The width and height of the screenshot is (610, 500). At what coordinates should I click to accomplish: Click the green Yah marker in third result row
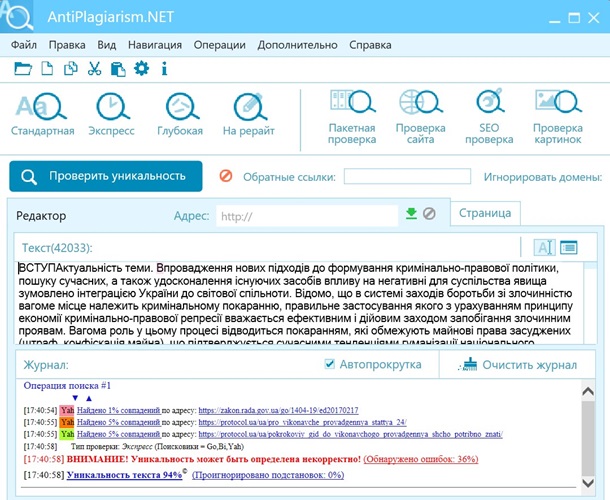pos(67,434)
